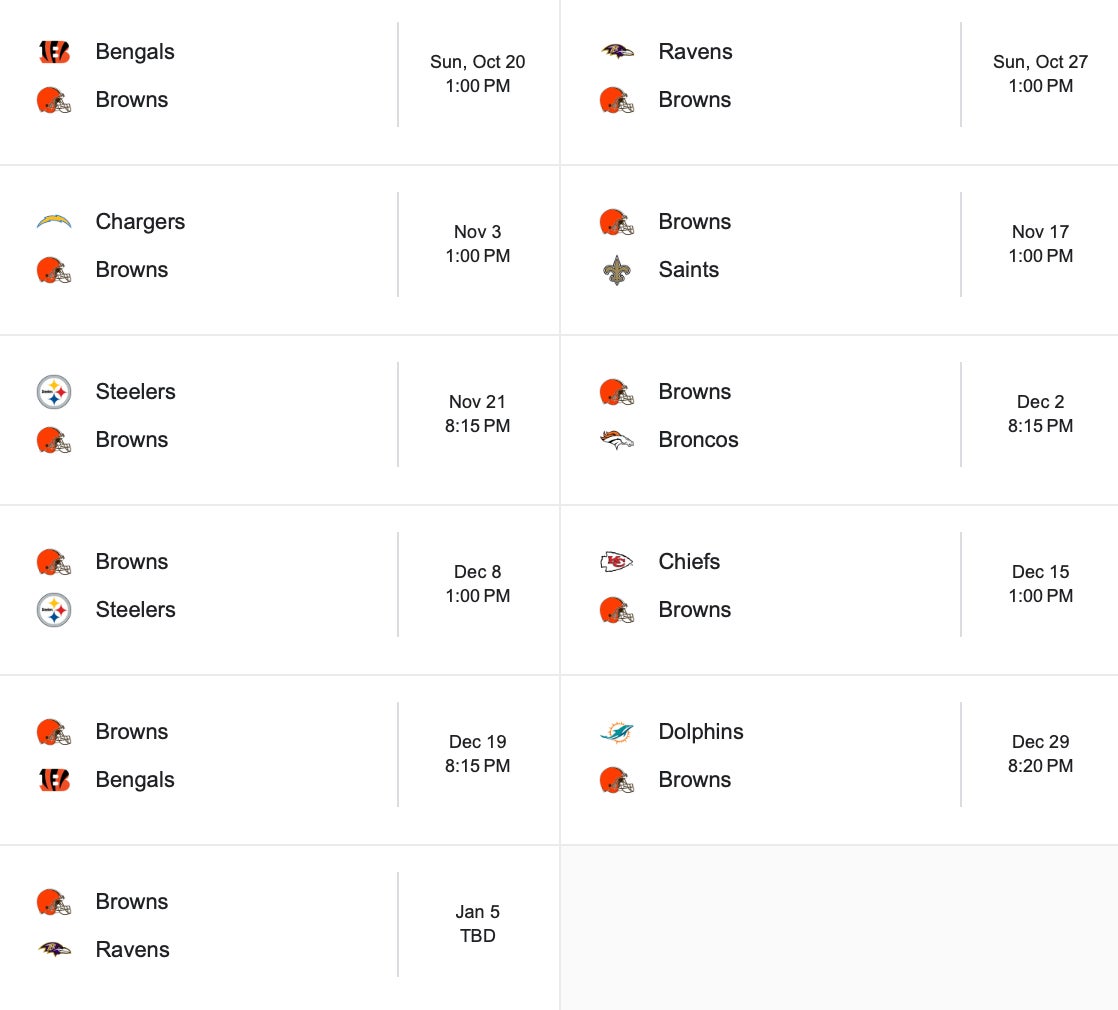The image size is (1118, 1010).
Task: Click the Saints fleur-de-lis logo
Action: click(x=617, y=270)
